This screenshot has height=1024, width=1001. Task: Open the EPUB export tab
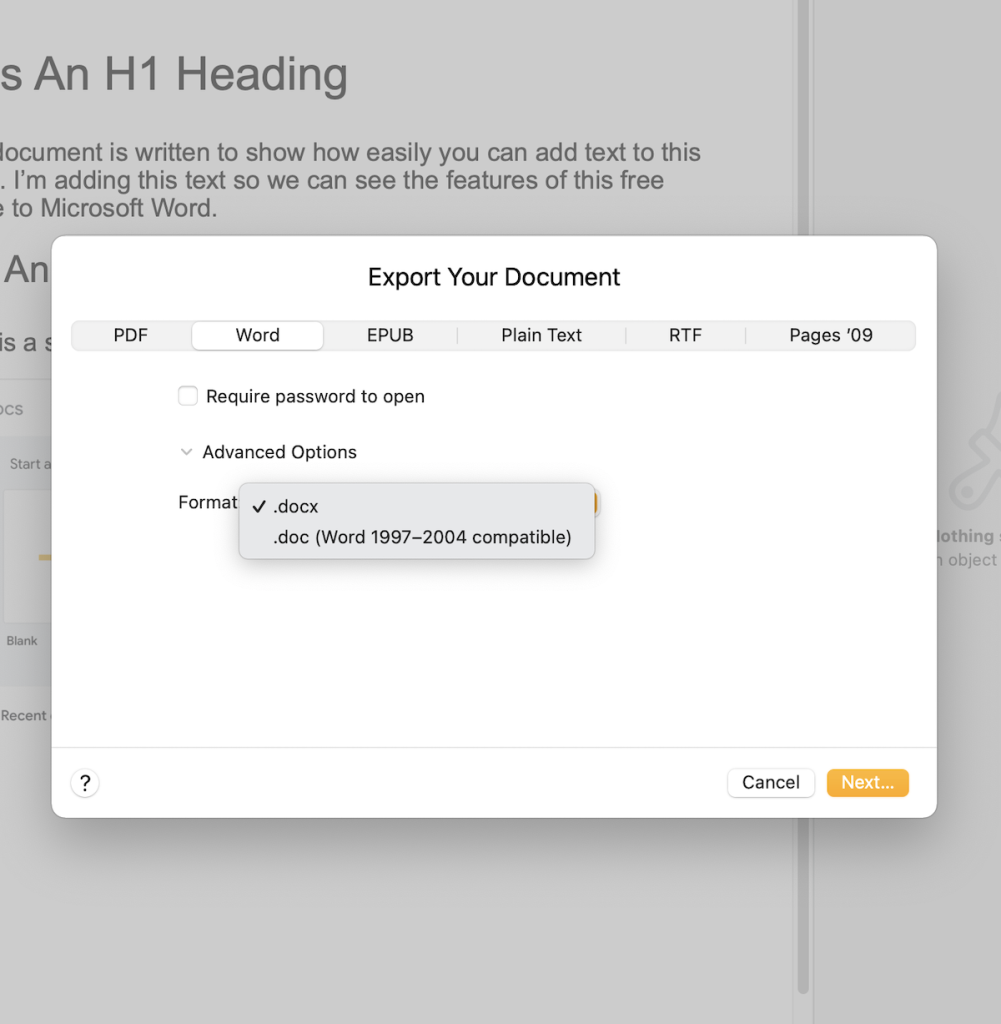tap(390, 335)
